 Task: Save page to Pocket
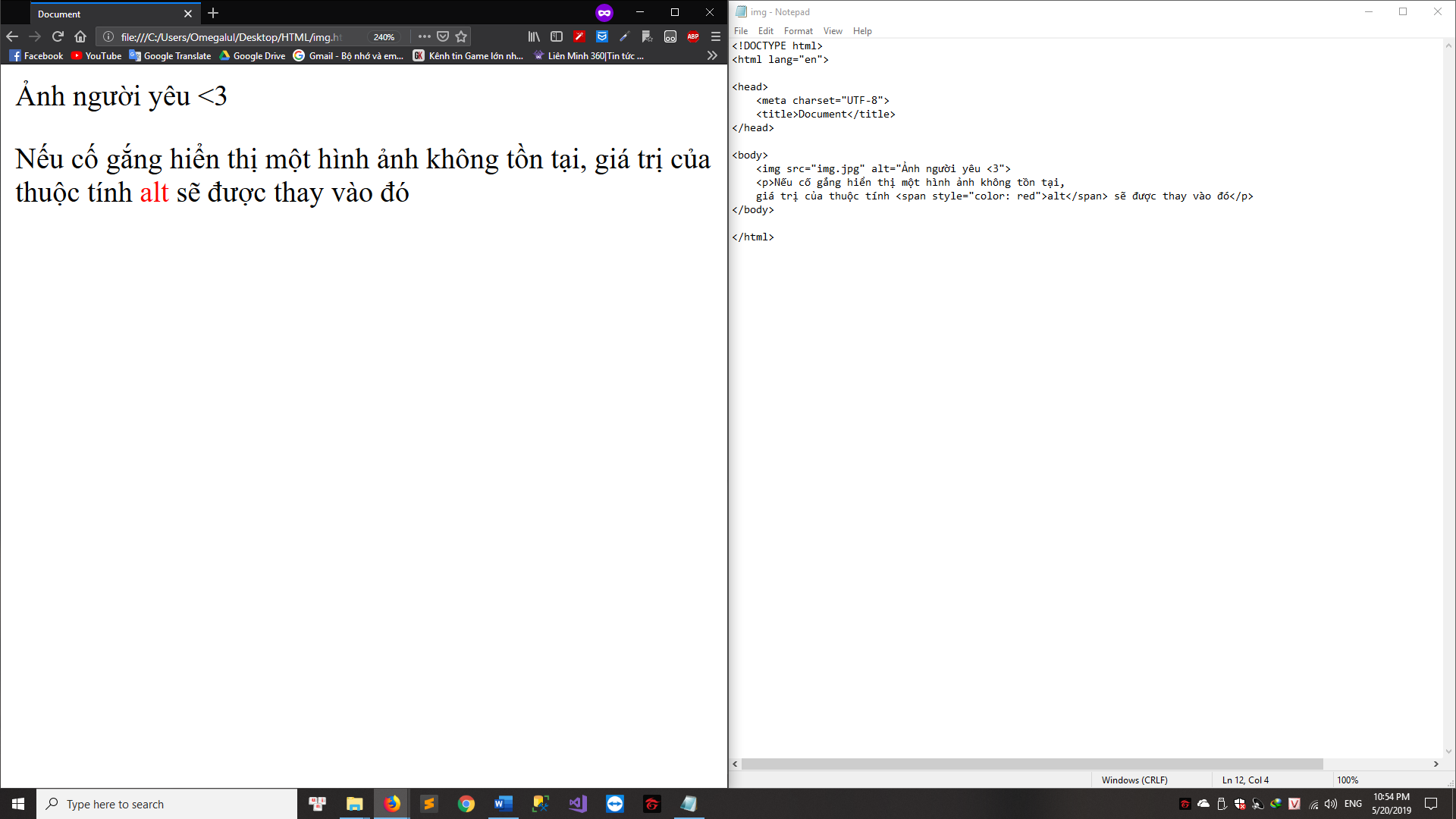443,36
